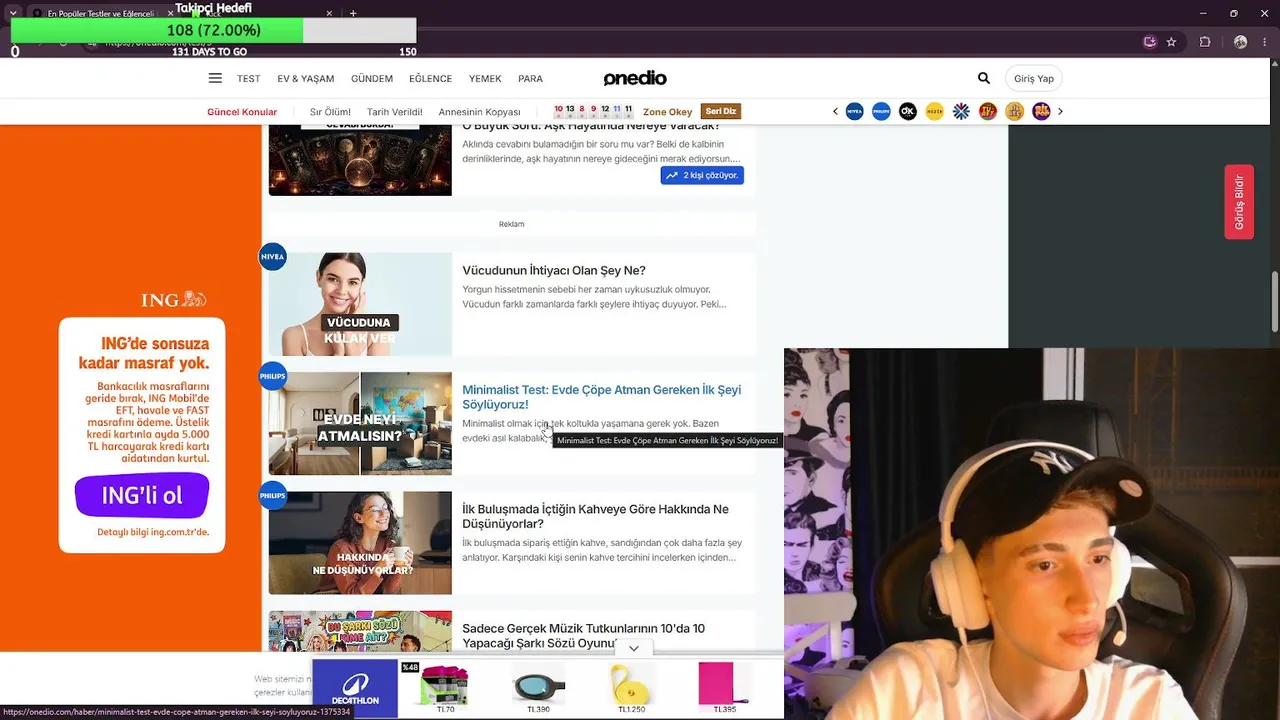This screenshot has height=720, width=1280.
Task: Open the Annesinin Kopyası topic link
Action: click(x=480, y=112)
